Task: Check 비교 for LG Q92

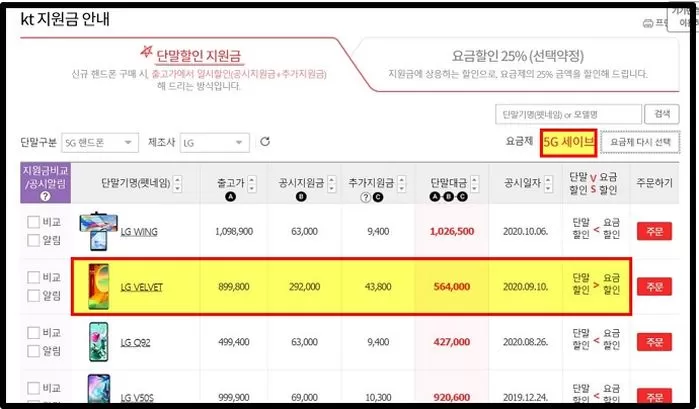Action: [33, 332]
